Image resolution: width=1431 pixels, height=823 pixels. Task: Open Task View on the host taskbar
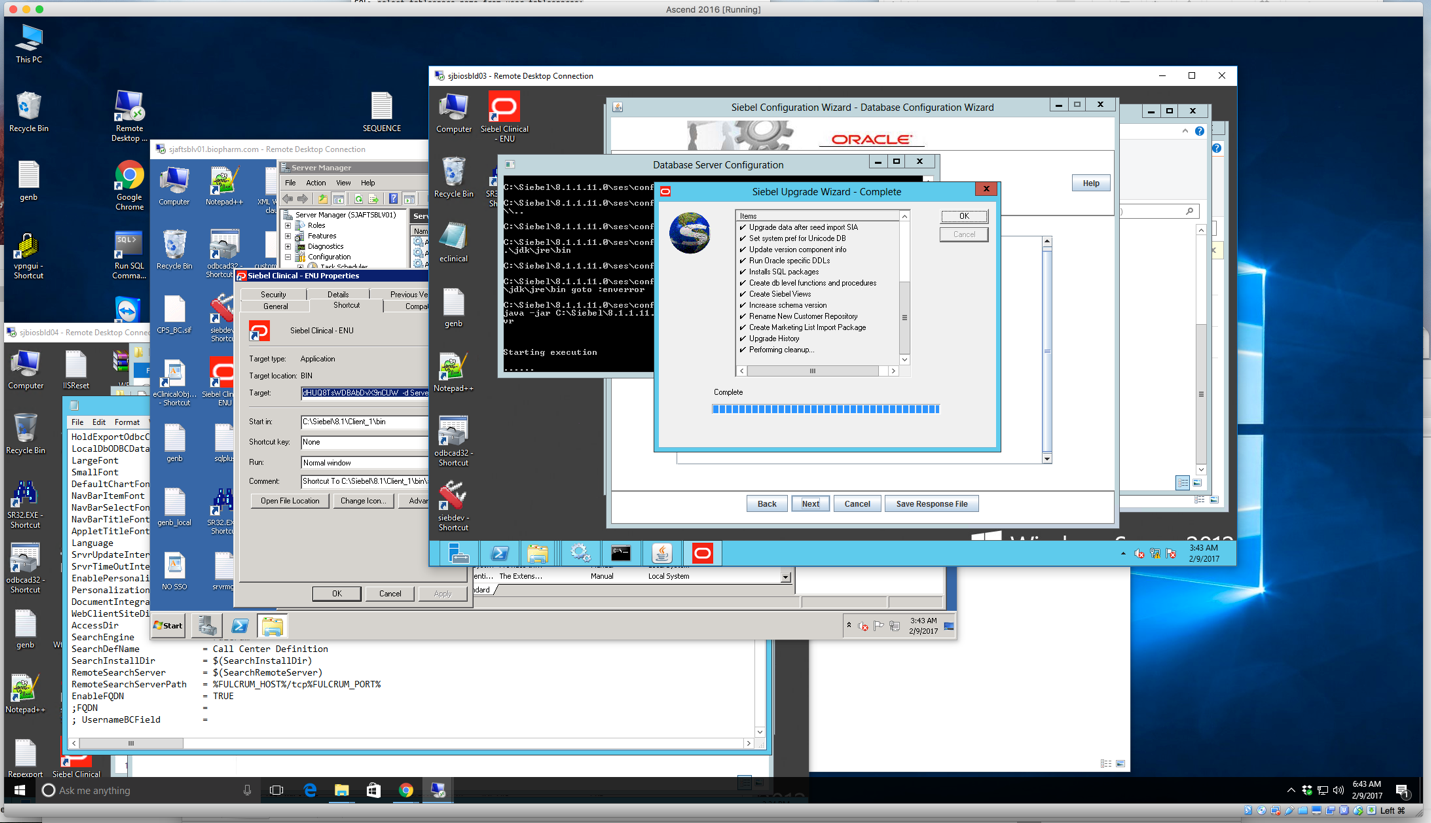[x=277, y=791]
